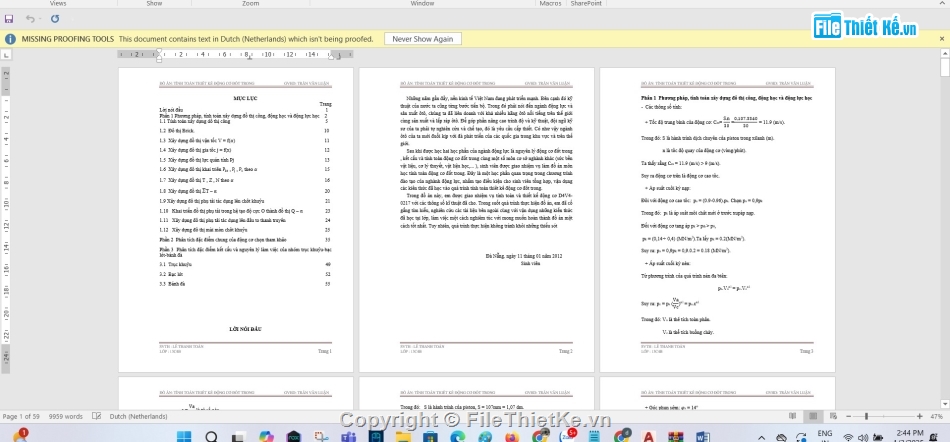Click the page 3 Phần 1 page
This screenshot has width=950, height=442.
click(717, 220)
